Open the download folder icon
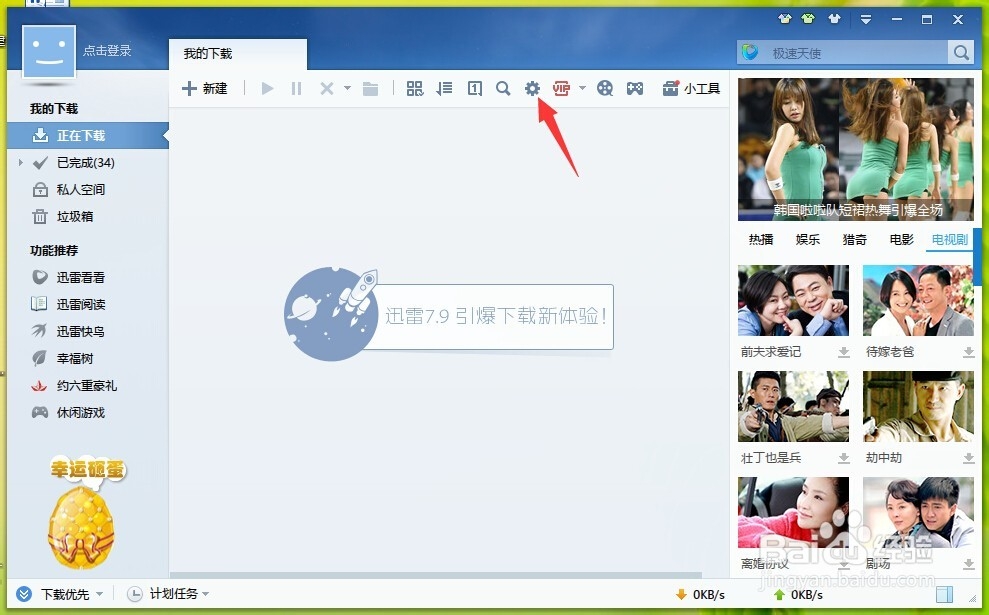989x615 pixels. [x=371, y=89]
